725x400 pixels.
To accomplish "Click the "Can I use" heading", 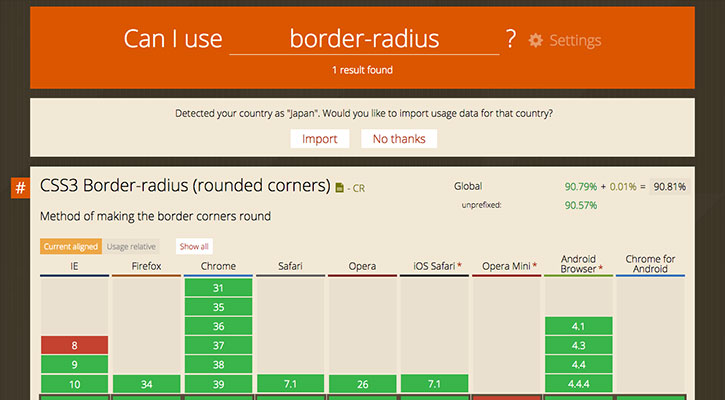I will click(x=173, y=39).
